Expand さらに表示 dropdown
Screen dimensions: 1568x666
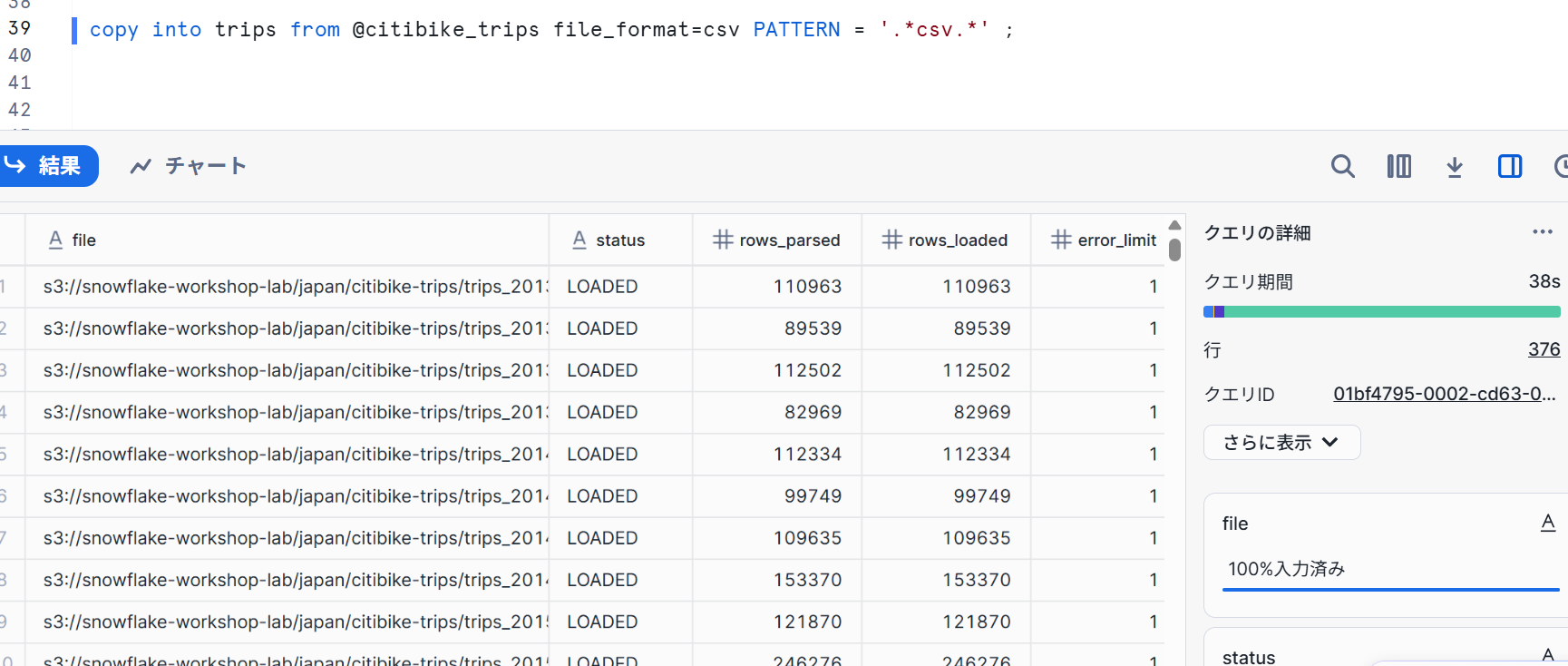tap(1281, 443)
